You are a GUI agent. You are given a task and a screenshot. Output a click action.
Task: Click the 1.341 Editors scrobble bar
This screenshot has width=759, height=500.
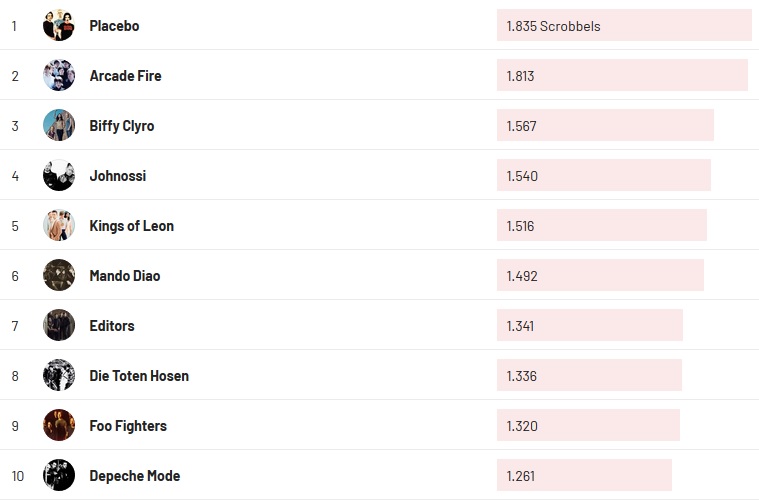[x=589, y=326]
